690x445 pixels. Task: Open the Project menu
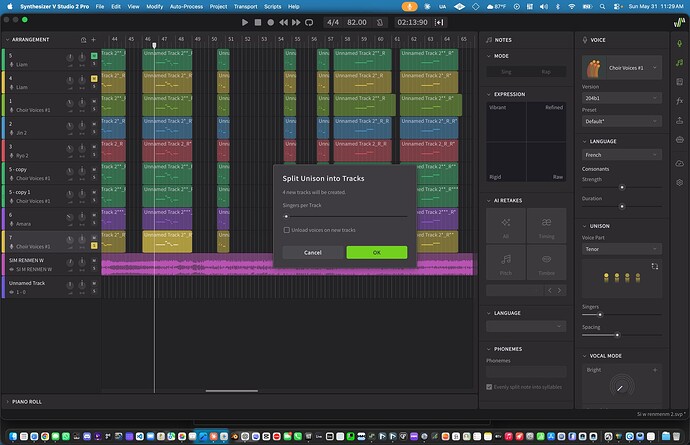pos(218,7)
